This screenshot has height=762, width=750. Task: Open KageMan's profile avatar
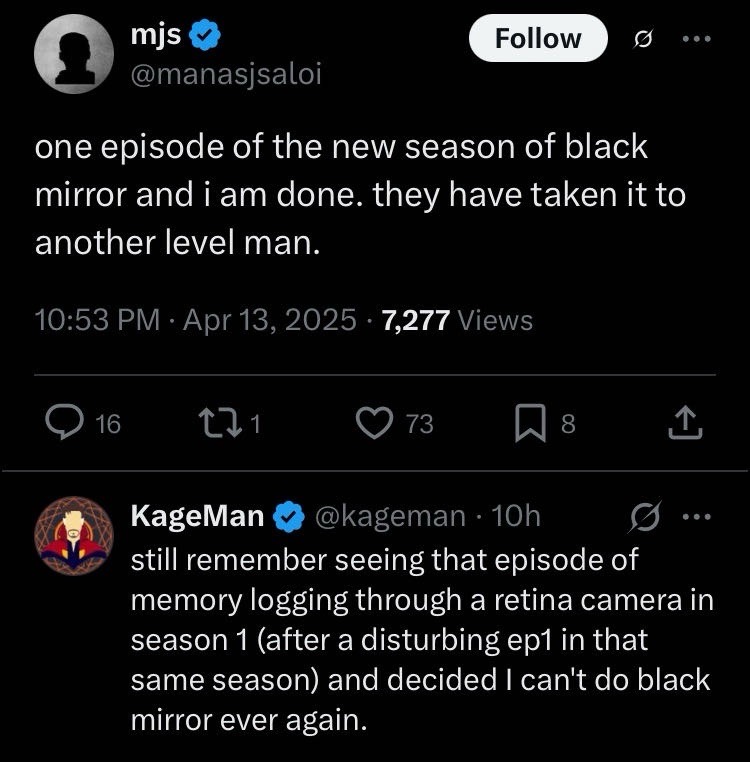(74, 536)
